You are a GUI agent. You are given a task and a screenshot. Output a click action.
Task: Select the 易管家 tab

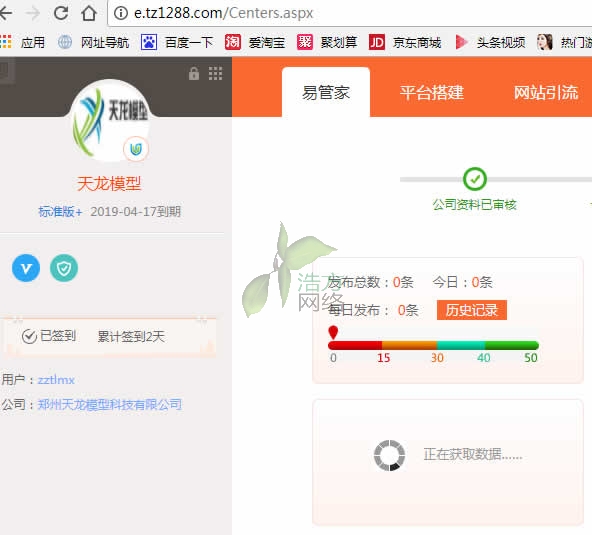tap(326, 93)
